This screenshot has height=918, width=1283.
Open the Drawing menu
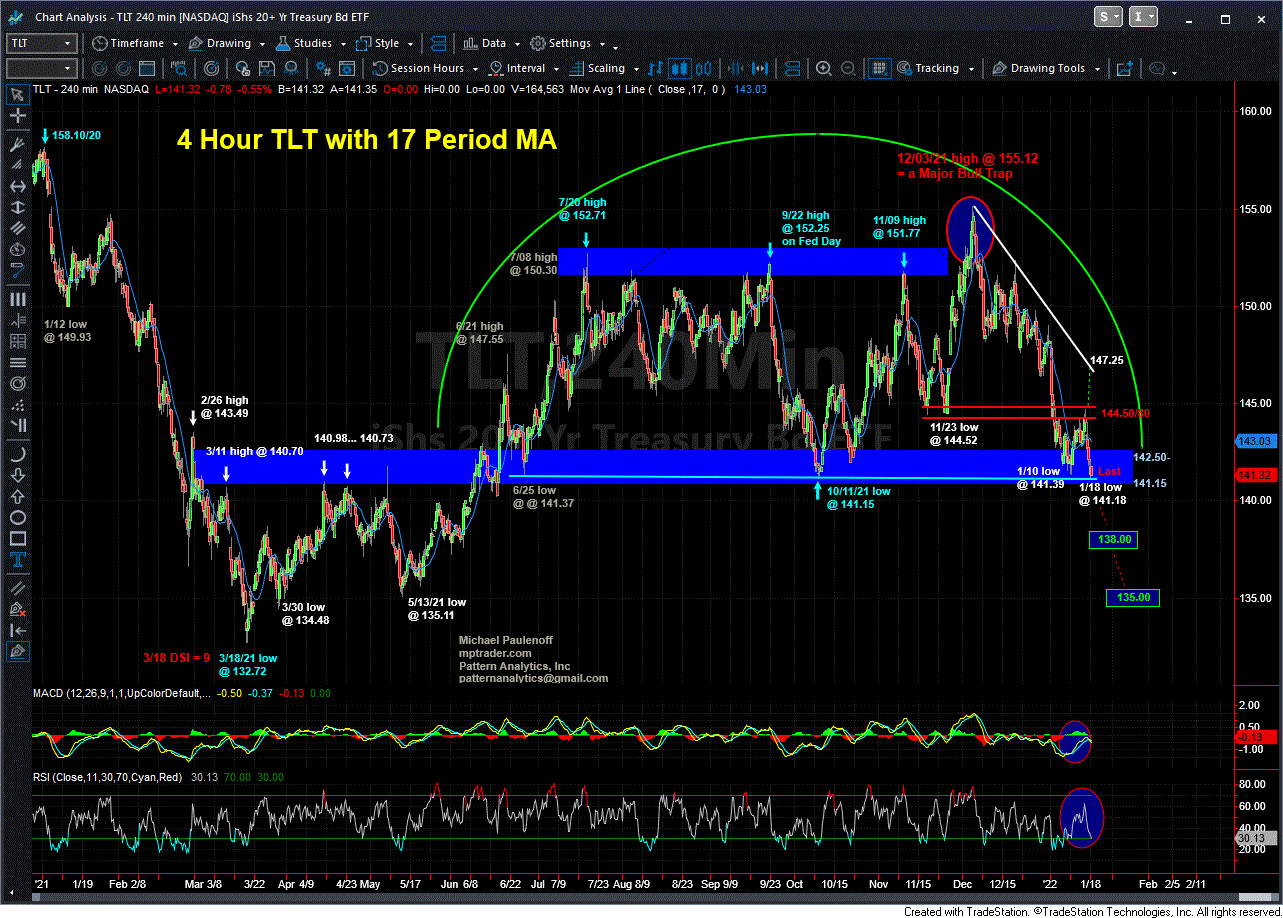click(x=225, y=43)
